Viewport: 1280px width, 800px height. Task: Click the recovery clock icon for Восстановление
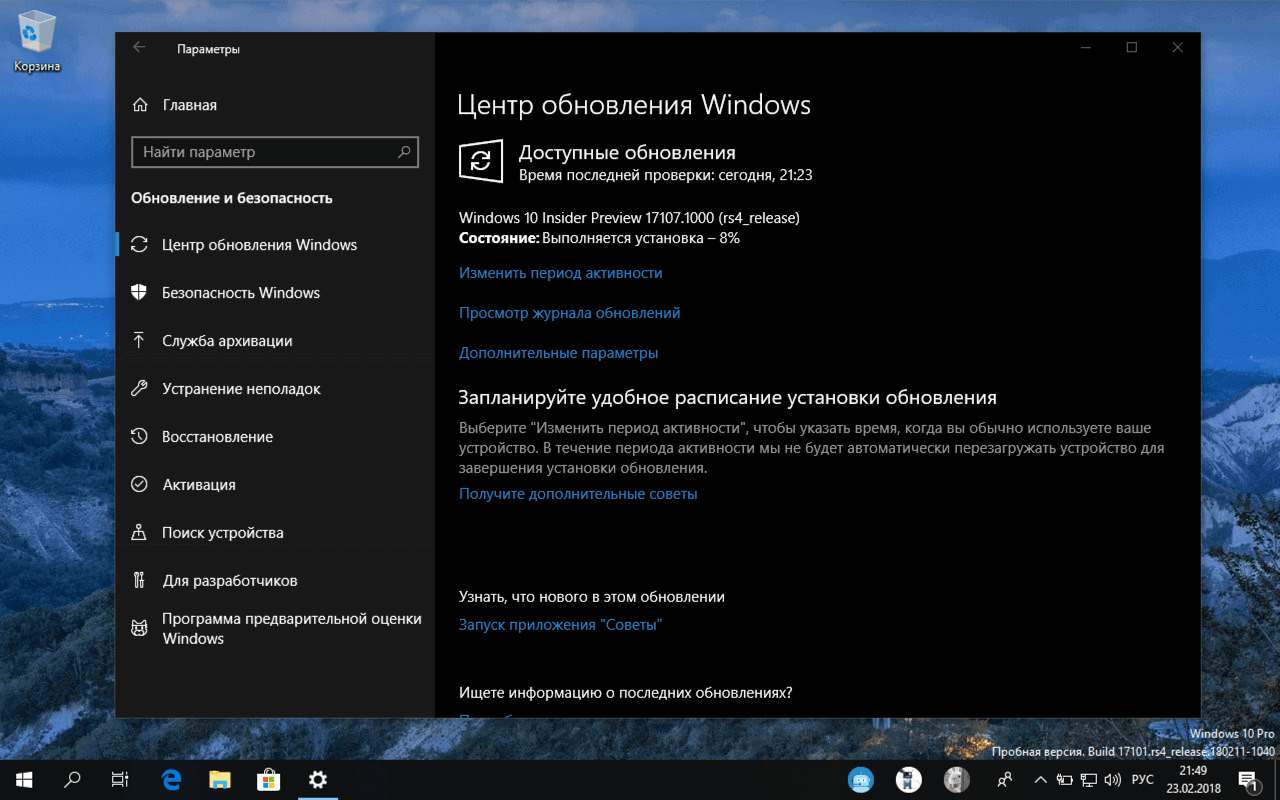coord(140,437)
